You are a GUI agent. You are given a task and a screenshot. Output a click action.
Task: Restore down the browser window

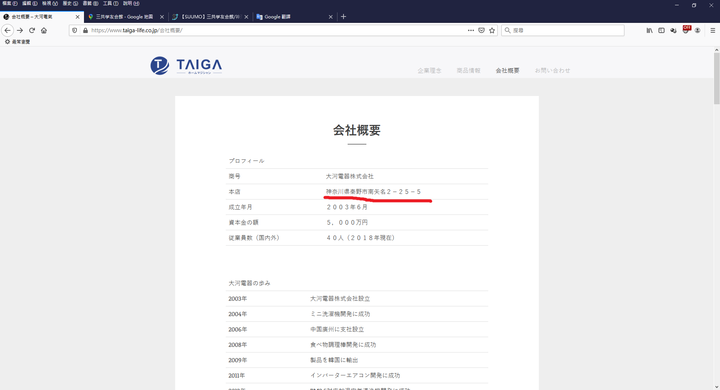click(694, 5)
